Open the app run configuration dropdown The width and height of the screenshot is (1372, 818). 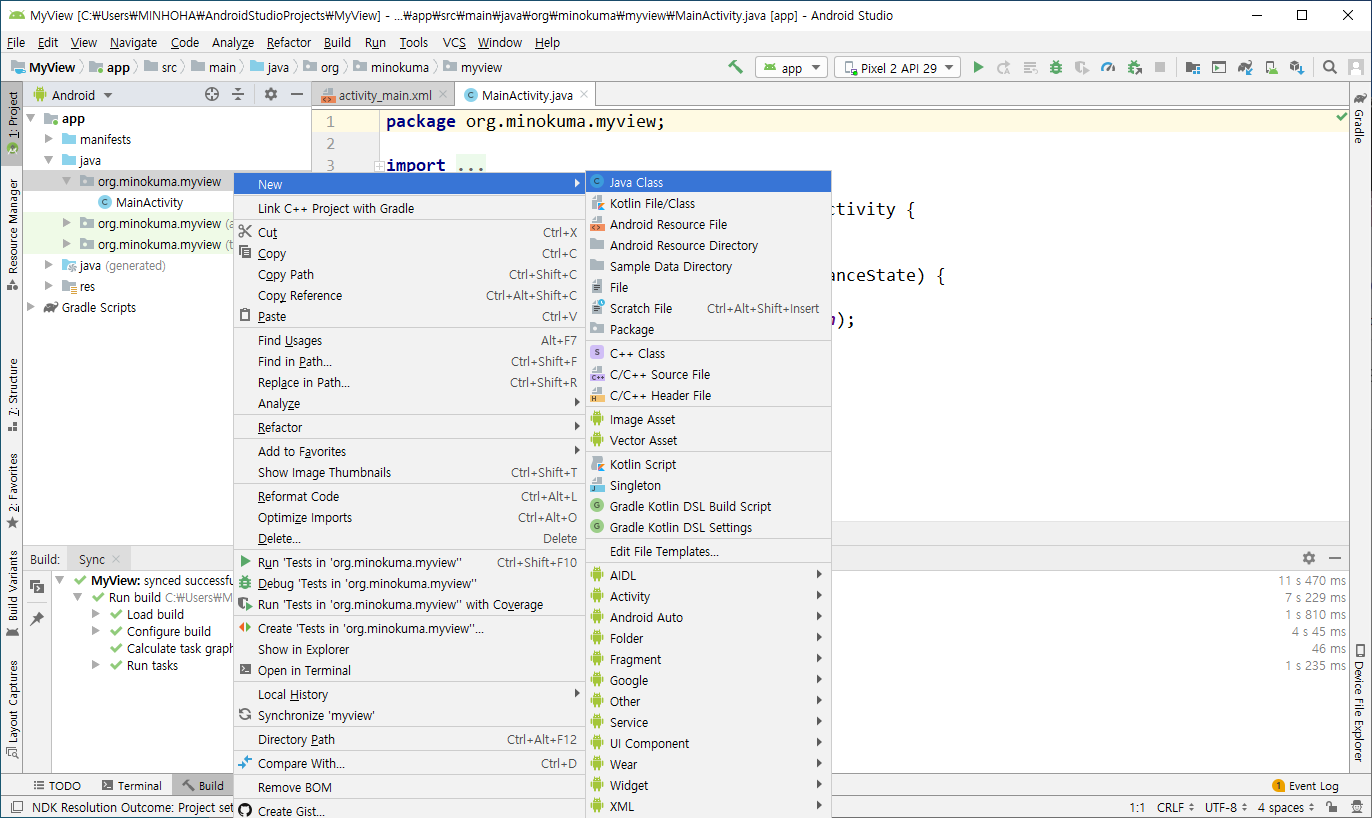pyautogui.click(x=791, y=68)
